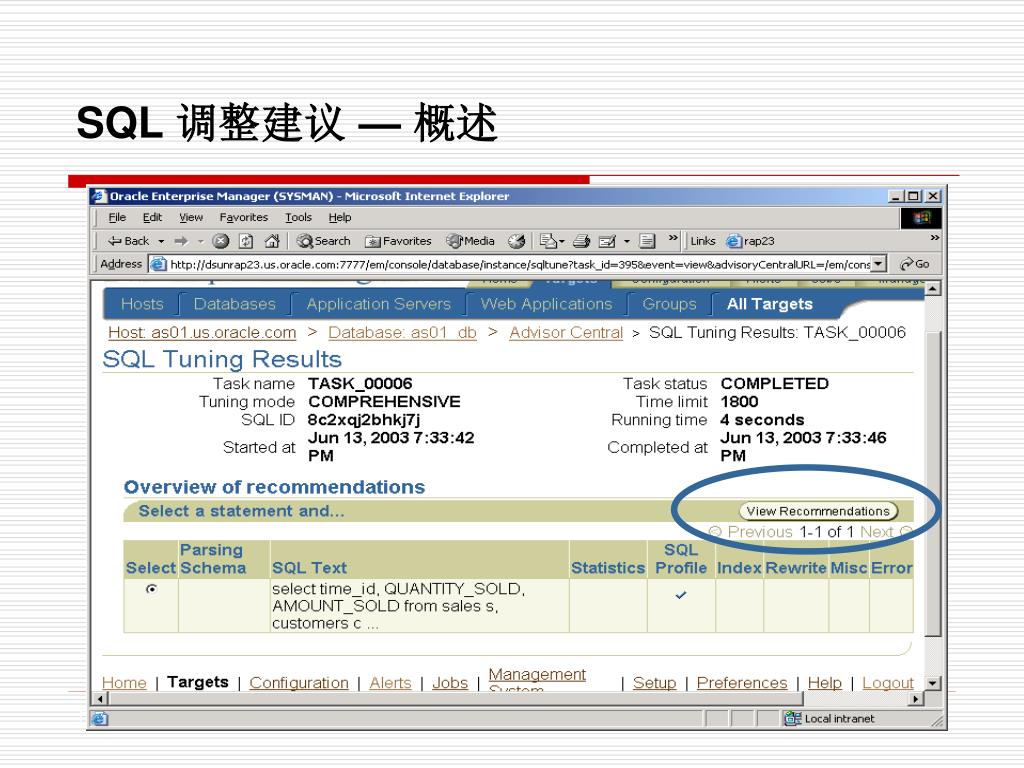Click the horizontal scrollbar right arrow
1024x768 pixels.
(x=916, y=699)
